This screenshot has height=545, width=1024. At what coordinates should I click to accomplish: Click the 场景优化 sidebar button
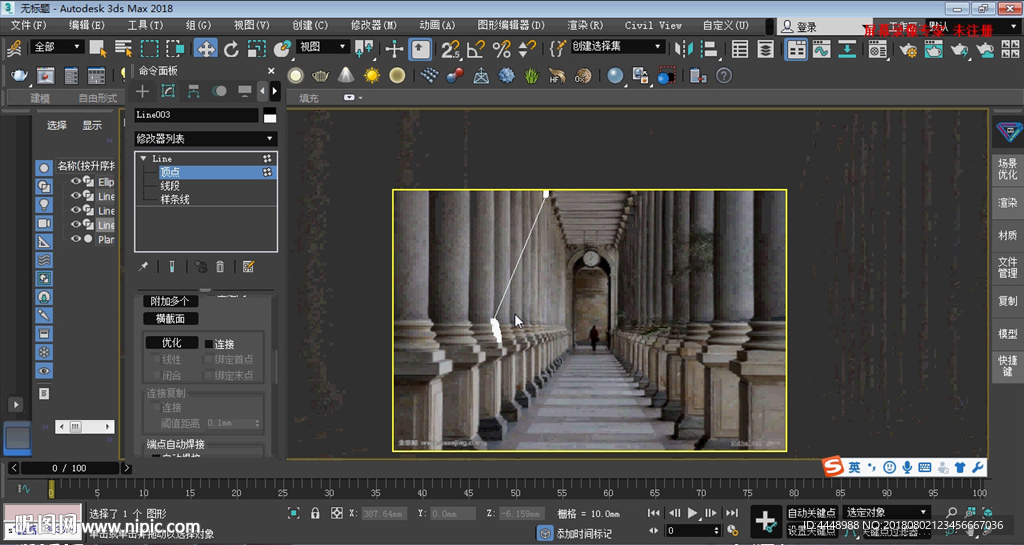pos(1007,168)
